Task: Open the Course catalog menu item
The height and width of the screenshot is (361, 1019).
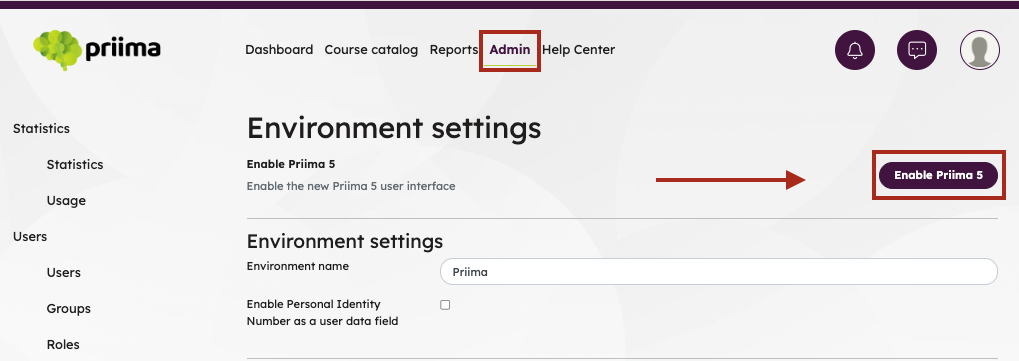Action: click(371, 49)
